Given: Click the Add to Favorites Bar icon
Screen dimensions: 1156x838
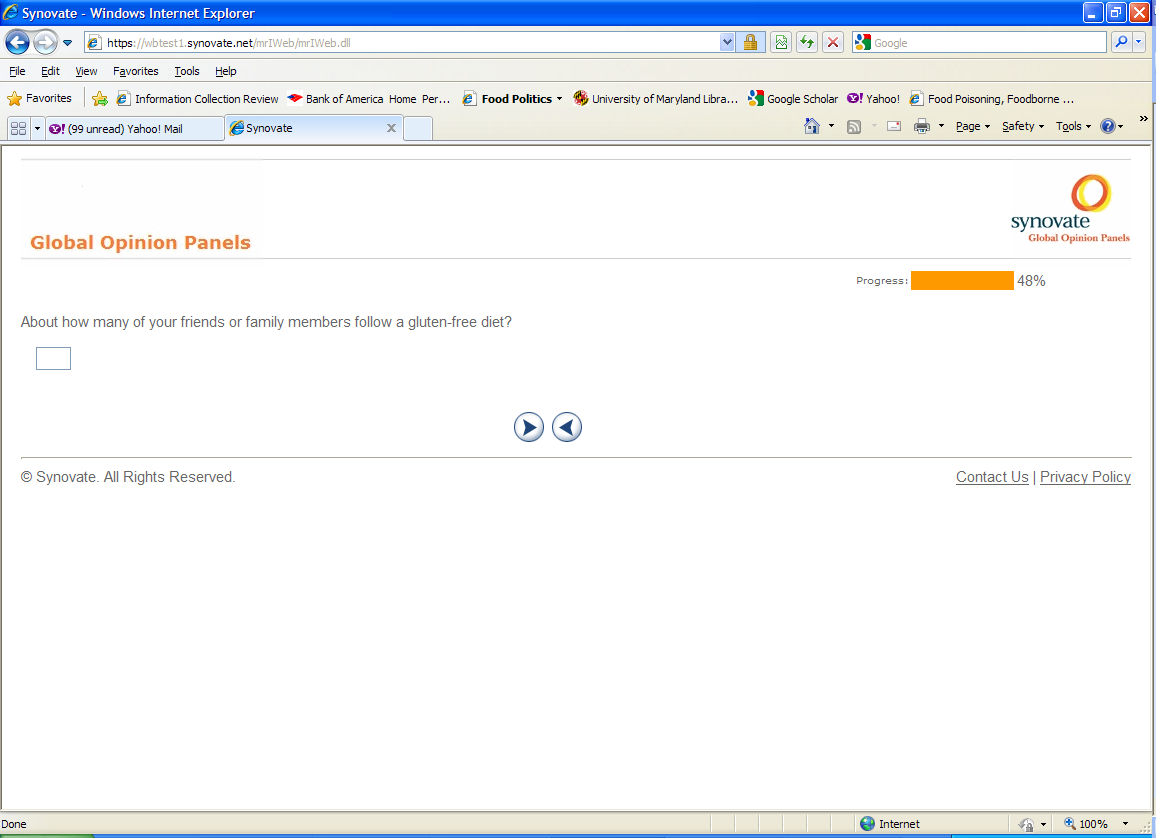Looking at the screenshot, I should click(x=100, y=99).
